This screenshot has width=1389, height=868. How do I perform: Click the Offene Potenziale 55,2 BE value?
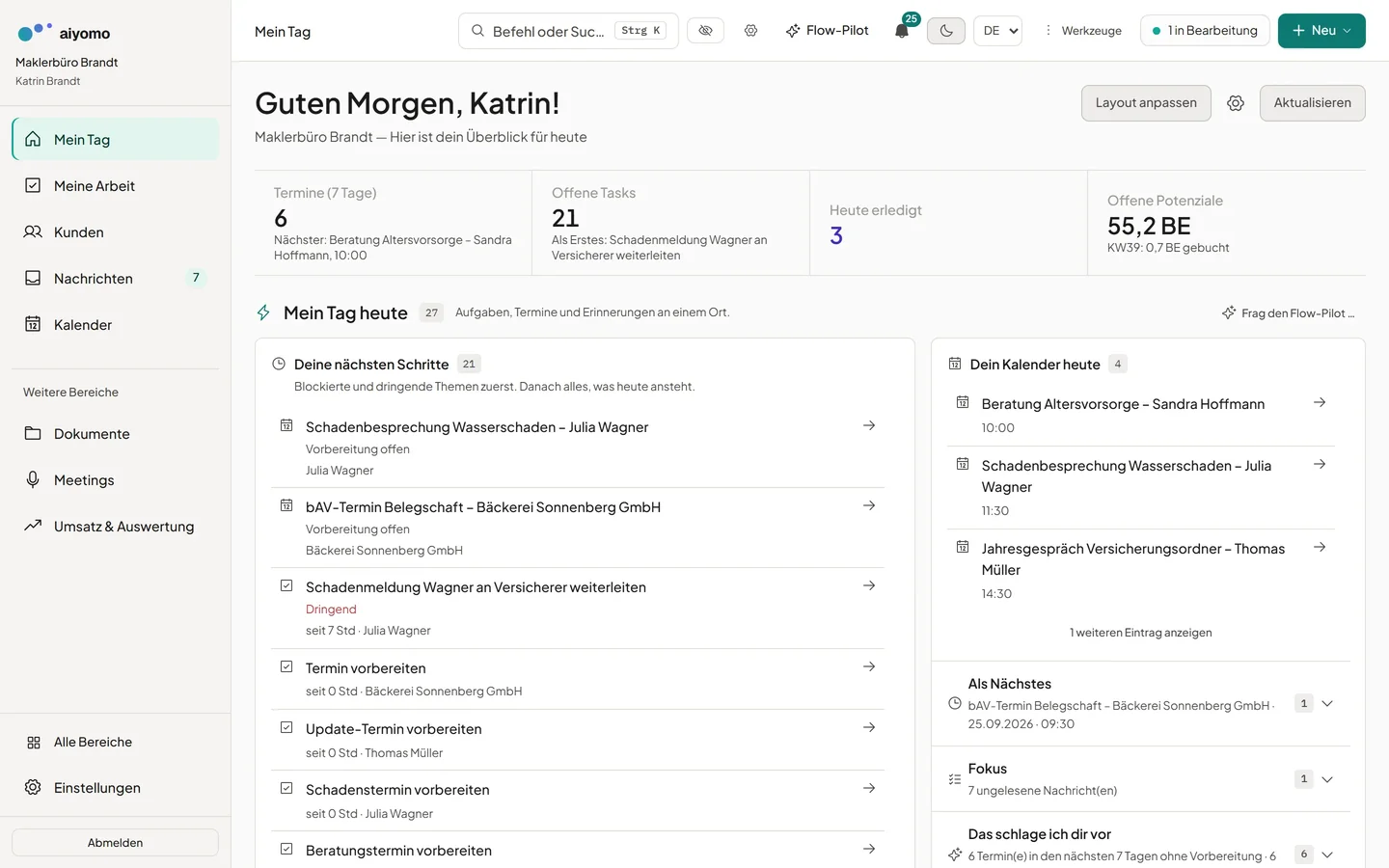1149,226
